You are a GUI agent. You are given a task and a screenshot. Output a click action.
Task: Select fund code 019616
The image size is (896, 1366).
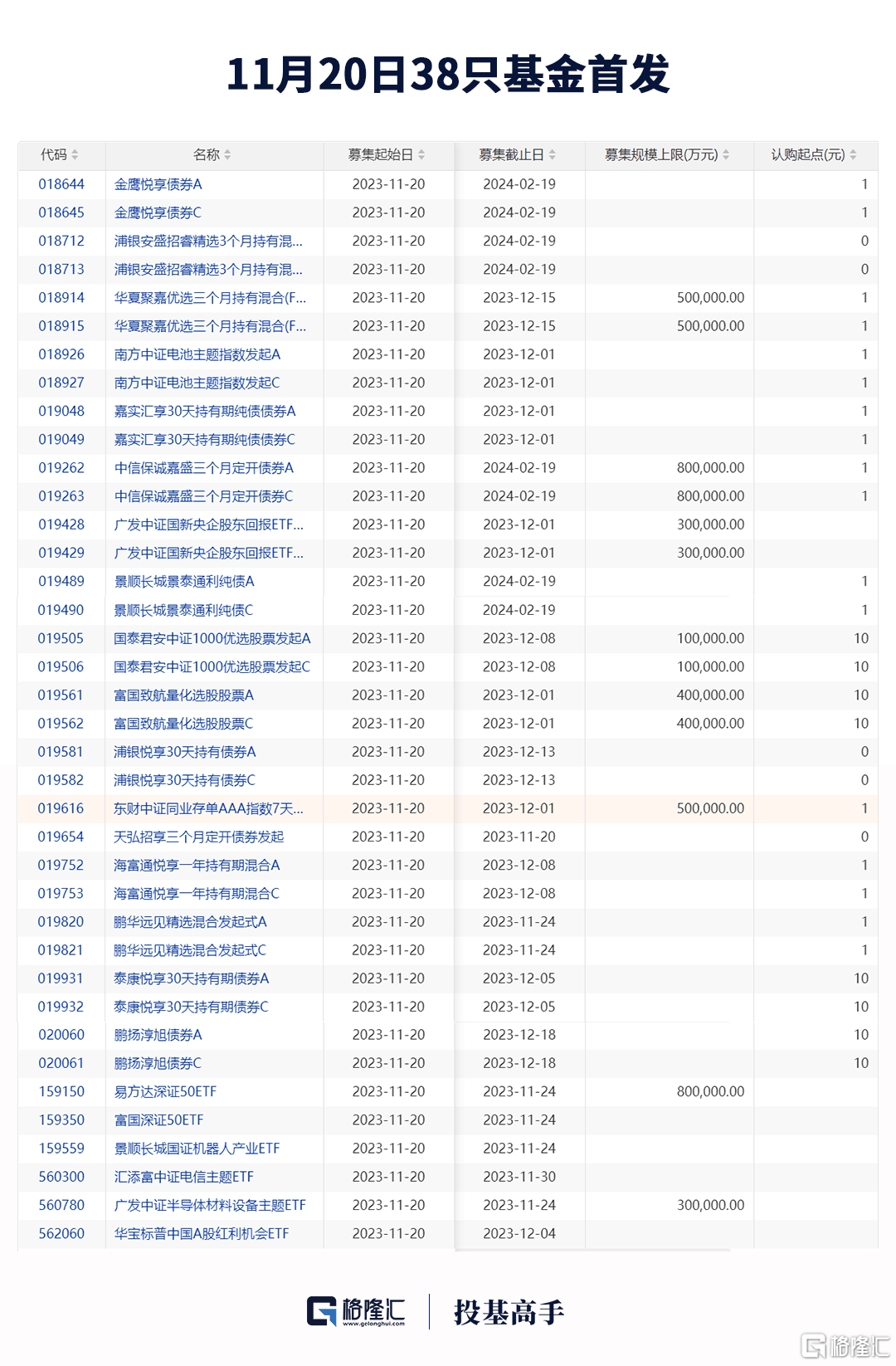(x=61, y=808)
